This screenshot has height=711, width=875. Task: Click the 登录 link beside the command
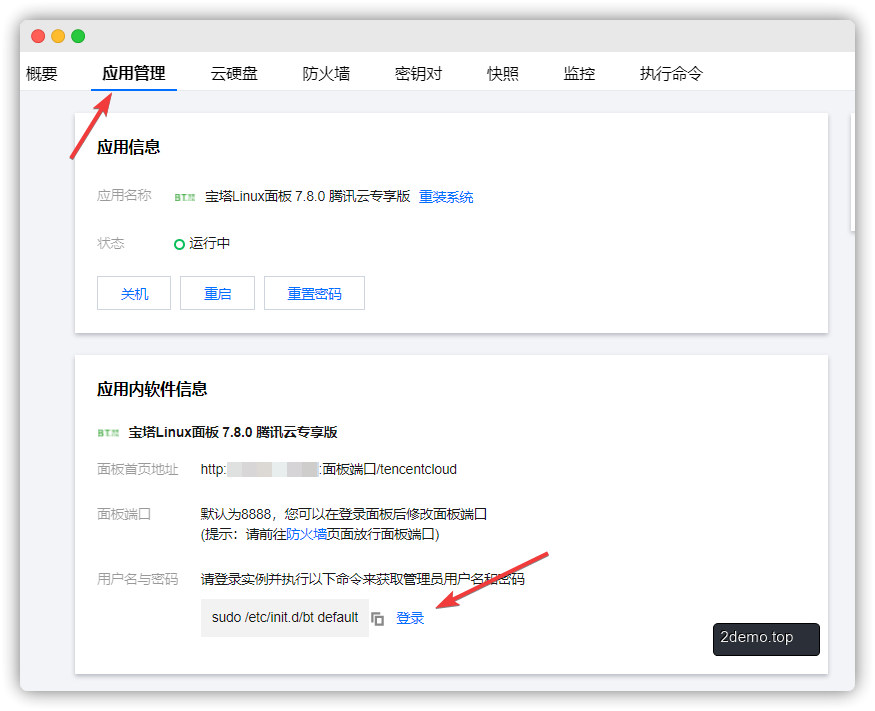410,618
